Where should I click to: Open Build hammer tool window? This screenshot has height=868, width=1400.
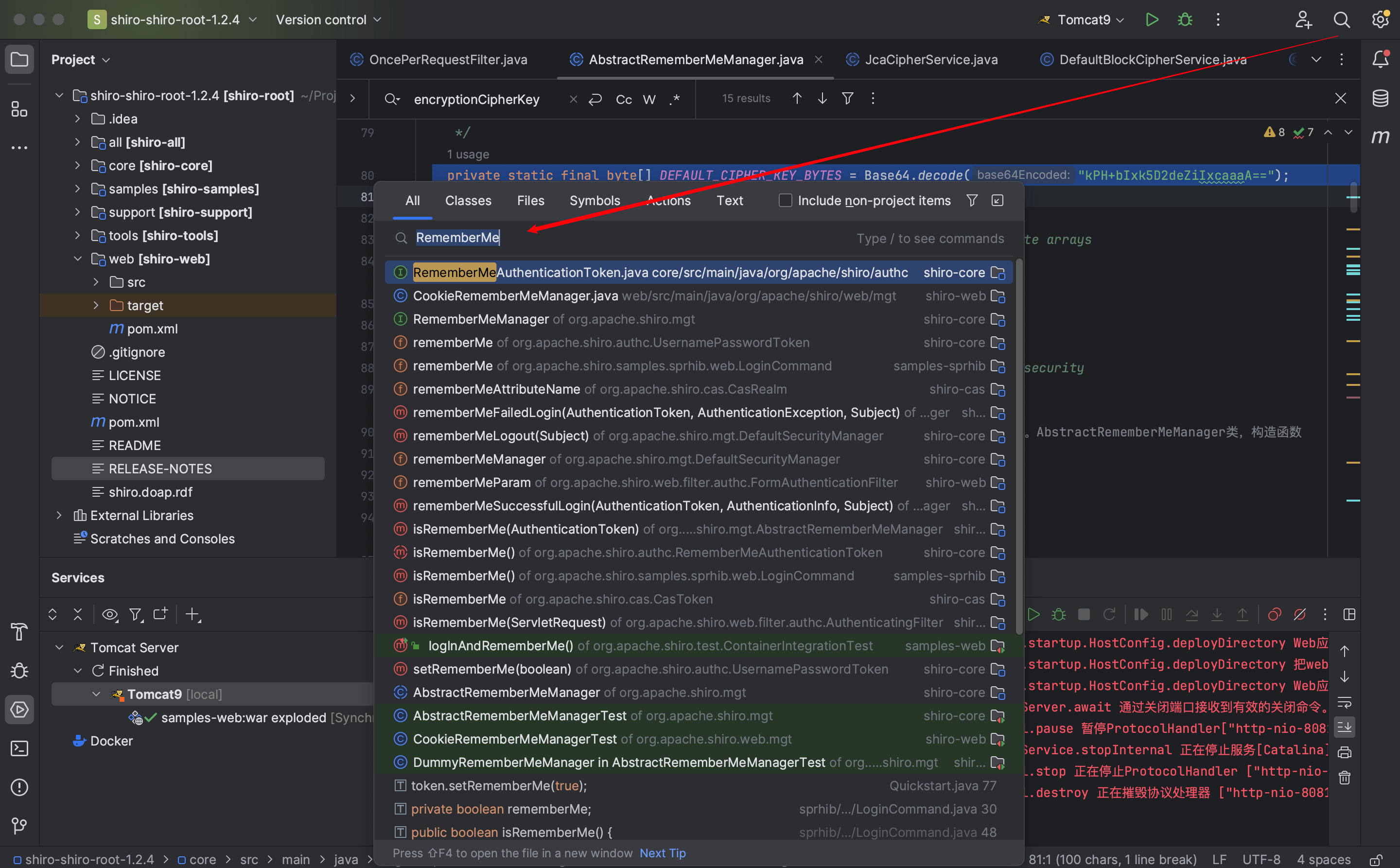coord(19,632)
